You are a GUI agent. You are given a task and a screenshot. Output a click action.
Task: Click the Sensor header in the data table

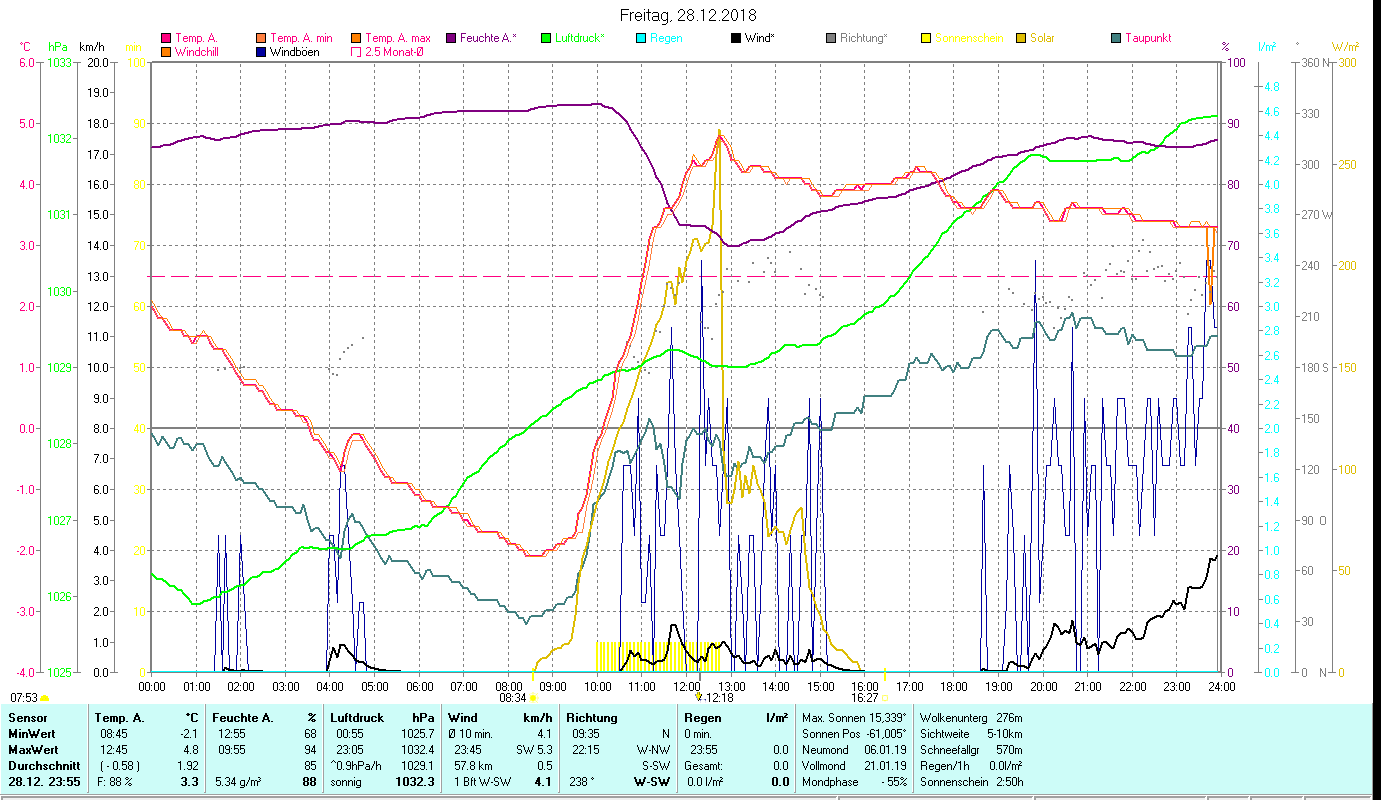click(x=27, y=718)
